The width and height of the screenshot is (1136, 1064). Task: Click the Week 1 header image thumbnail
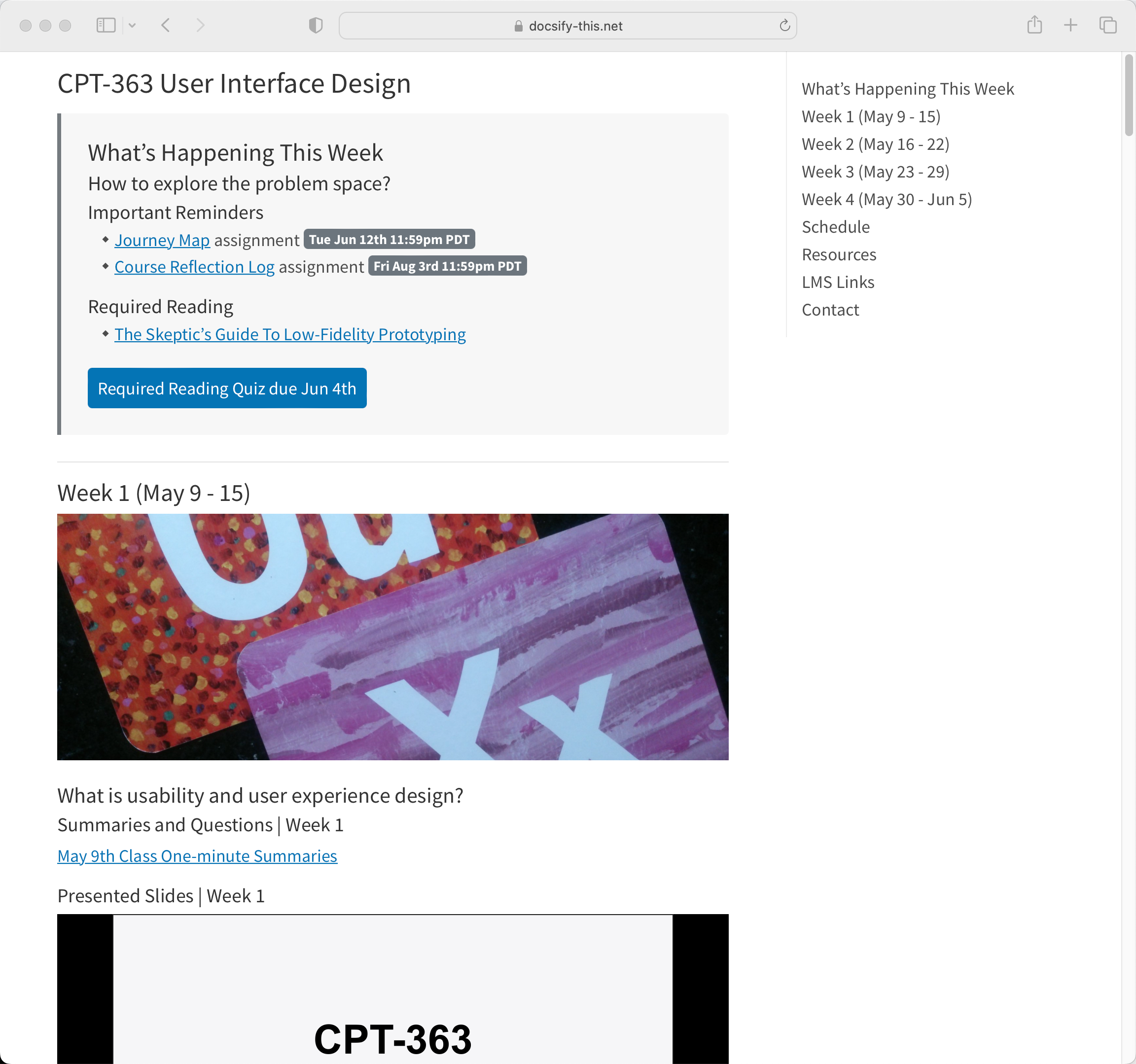(393, 636)
